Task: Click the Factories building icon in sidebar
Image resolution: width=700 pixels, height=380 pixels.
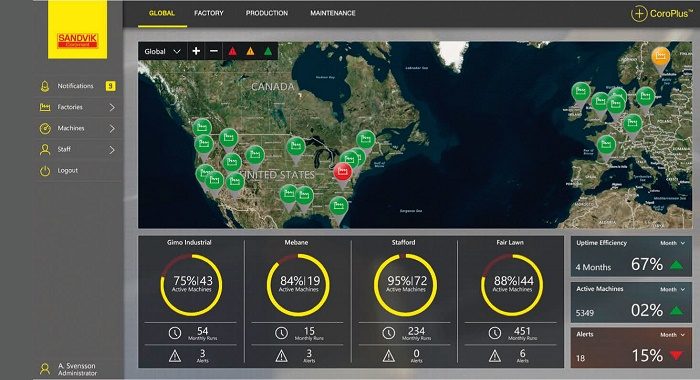Action: click(x=45, y=107)
